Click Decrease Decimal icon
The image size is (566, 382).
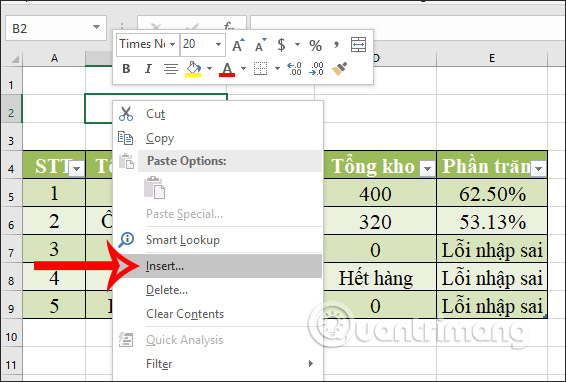pyautogui.click(x=317, y=68)
